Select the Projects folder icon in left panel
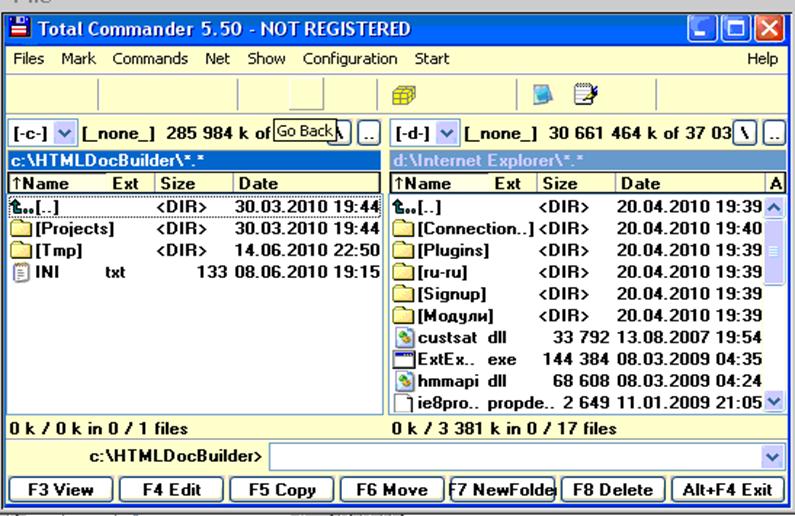This screenshot has height=516, width=795. (x=21, y=229)
